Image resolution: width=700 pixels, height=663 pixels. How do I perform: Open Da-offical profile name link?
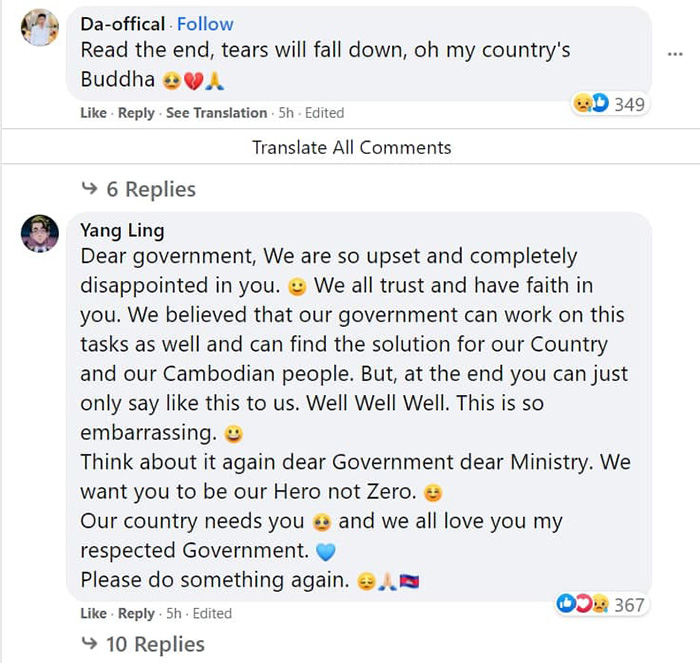123,23
